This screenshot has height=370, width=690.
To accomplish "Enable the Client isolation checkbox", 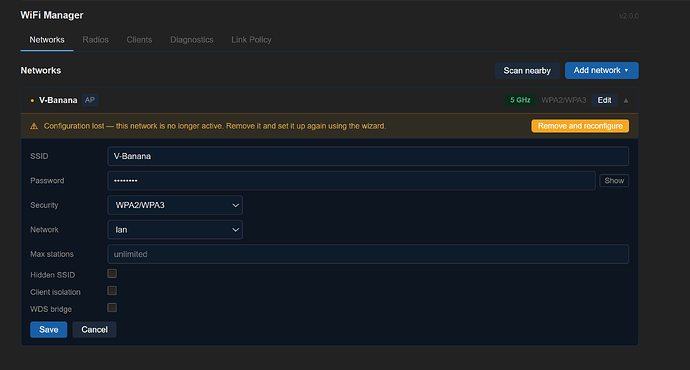I will pyautogui.click(x=112, y=291).
